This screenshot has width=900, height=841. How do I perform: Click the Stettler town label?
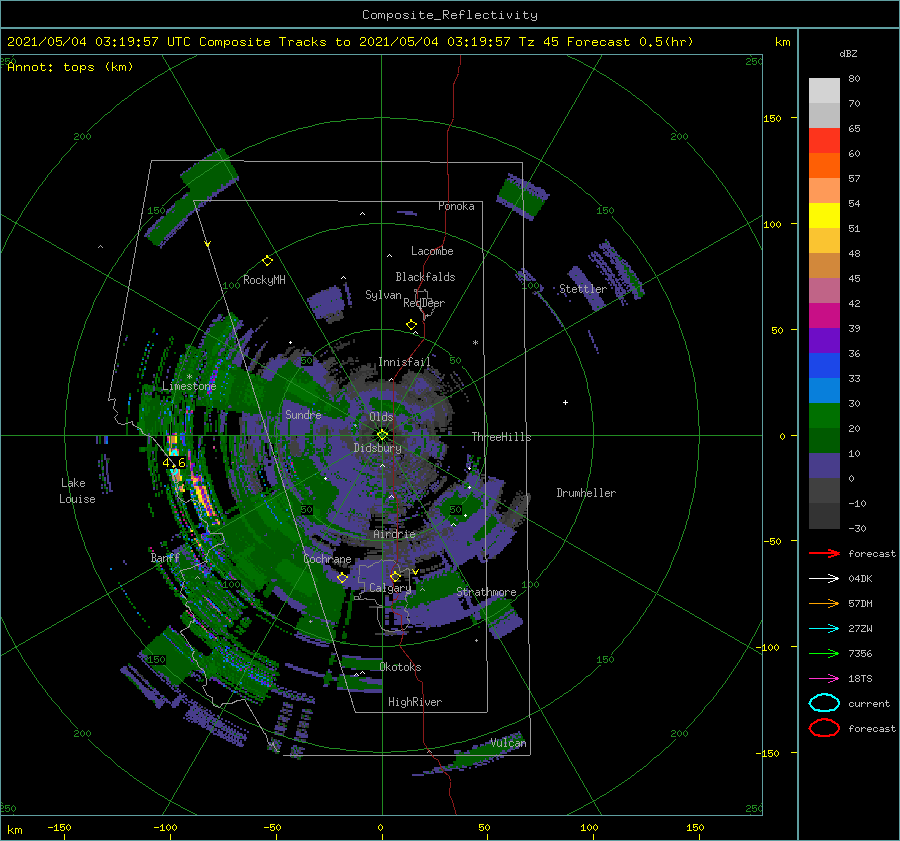[583, 289]
